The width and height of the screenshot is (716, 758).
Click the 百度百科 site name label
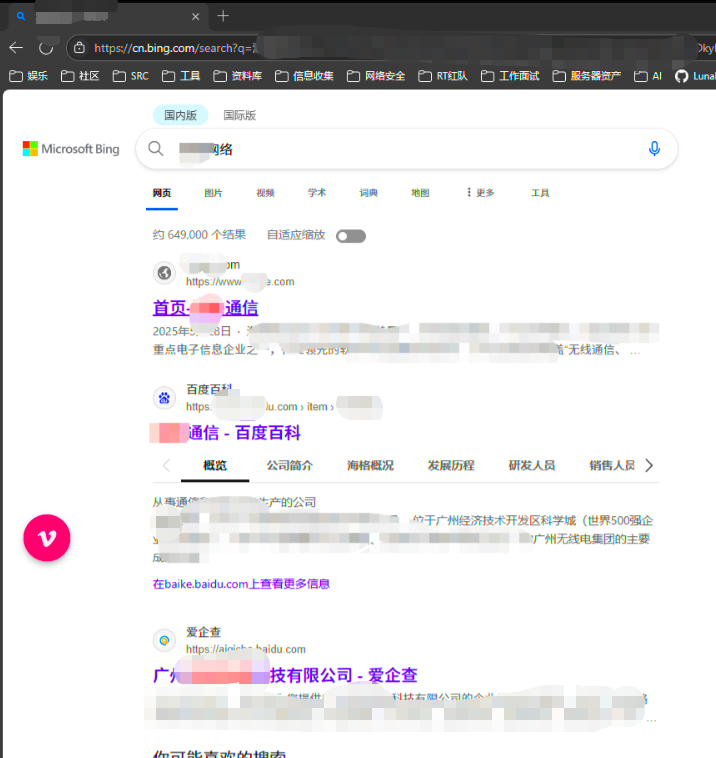point(209,389)
